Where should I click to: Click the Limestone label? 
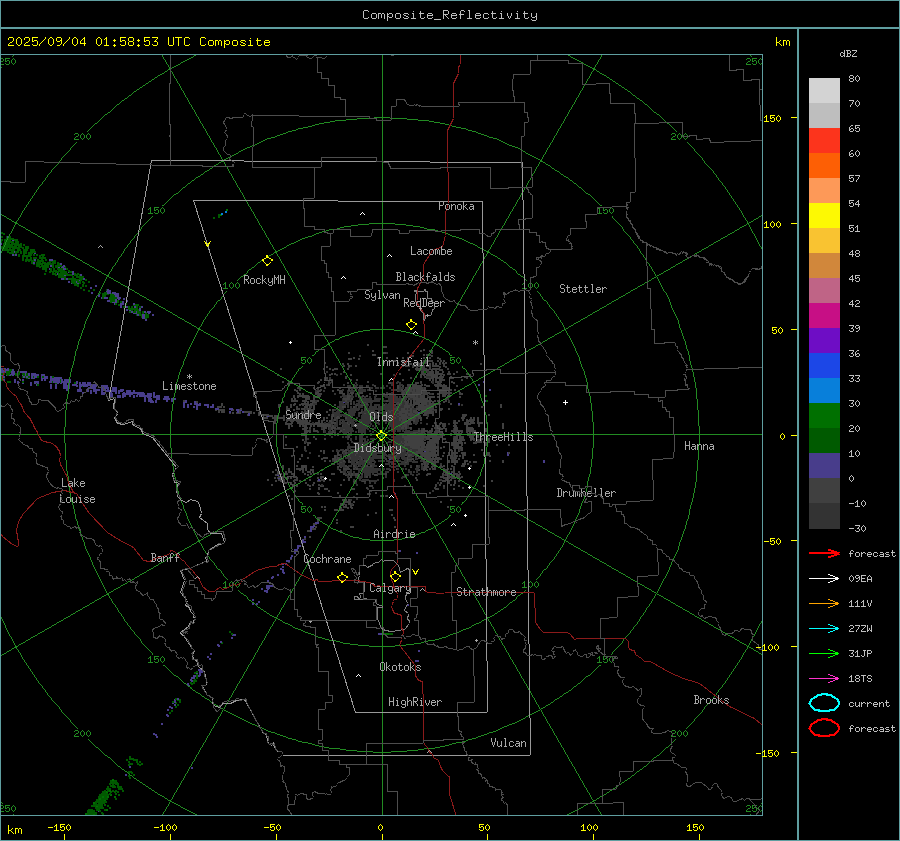pos(189,386)
